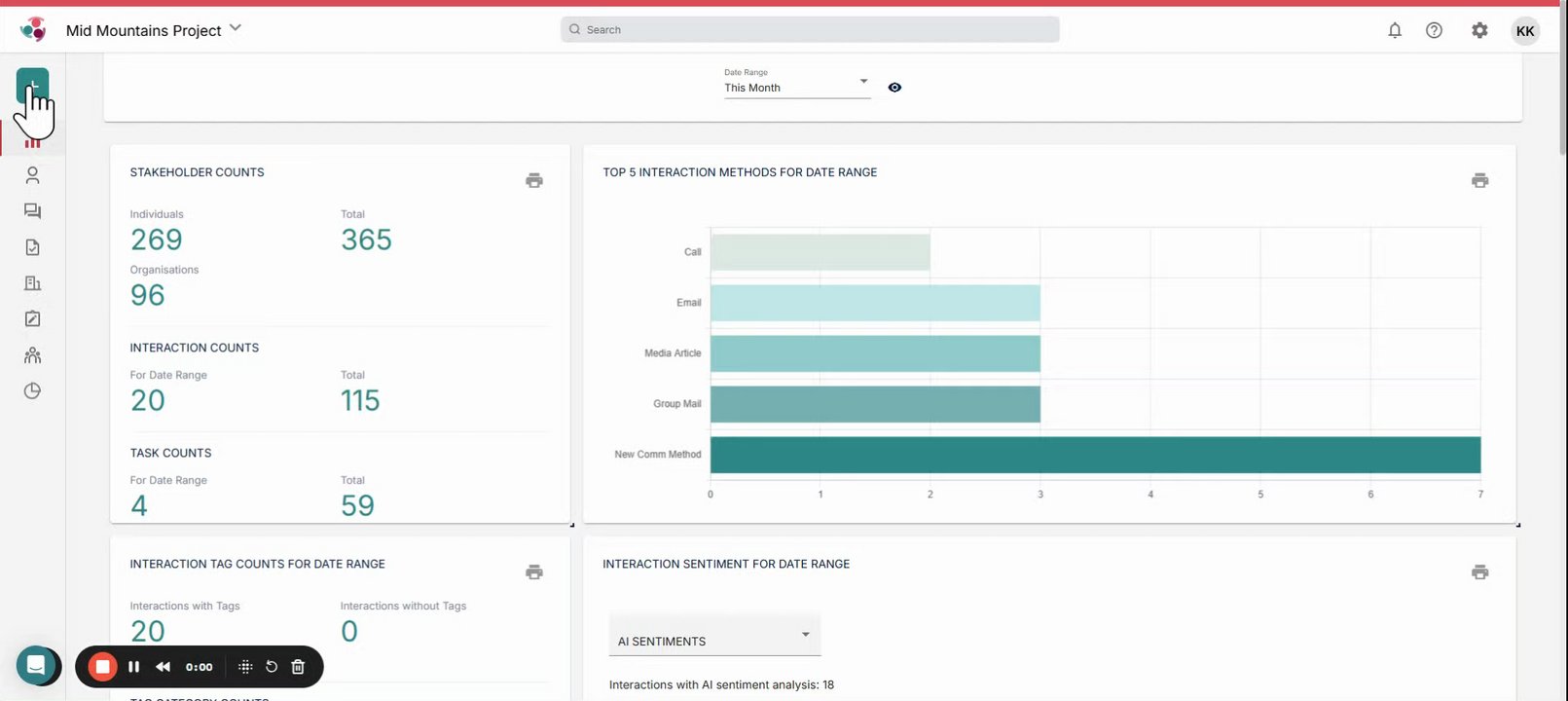The height and width of the screenshot is (701, 1568).
Task: Click the interaction Total count 115
Action: pyautogui.click(x=360, y=400)
